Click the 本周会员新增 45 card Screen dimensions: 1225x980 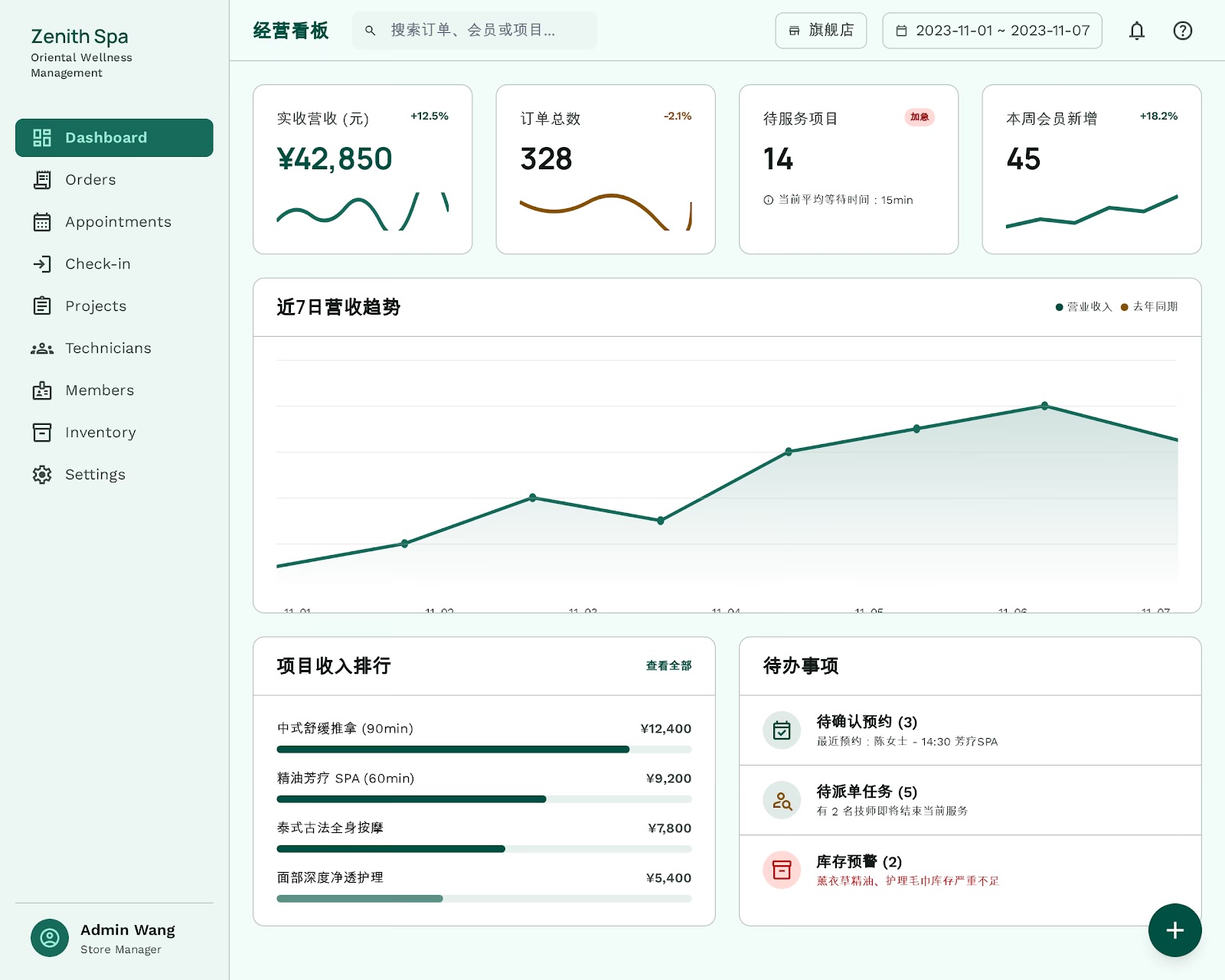1092,169
